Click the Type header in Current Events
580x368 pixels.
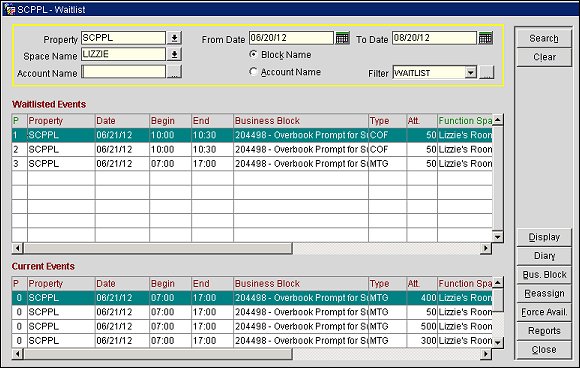tap(388, 284)
